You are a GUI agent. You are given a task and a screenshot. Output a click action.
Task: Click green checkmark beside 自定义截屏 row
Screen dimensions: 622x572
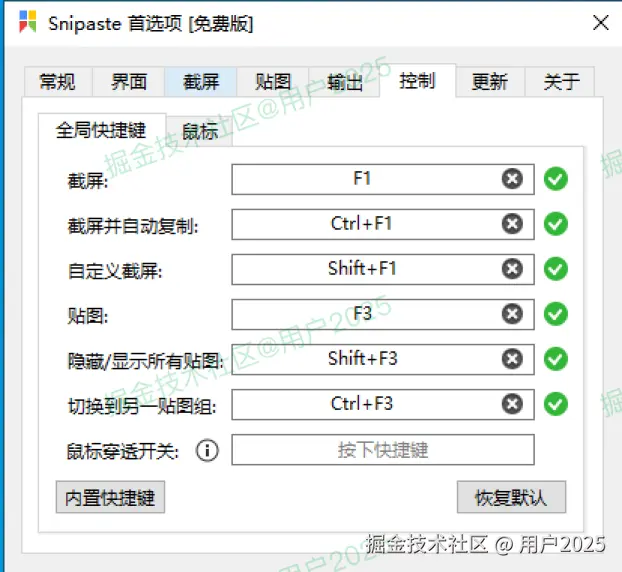click(555, 269)
